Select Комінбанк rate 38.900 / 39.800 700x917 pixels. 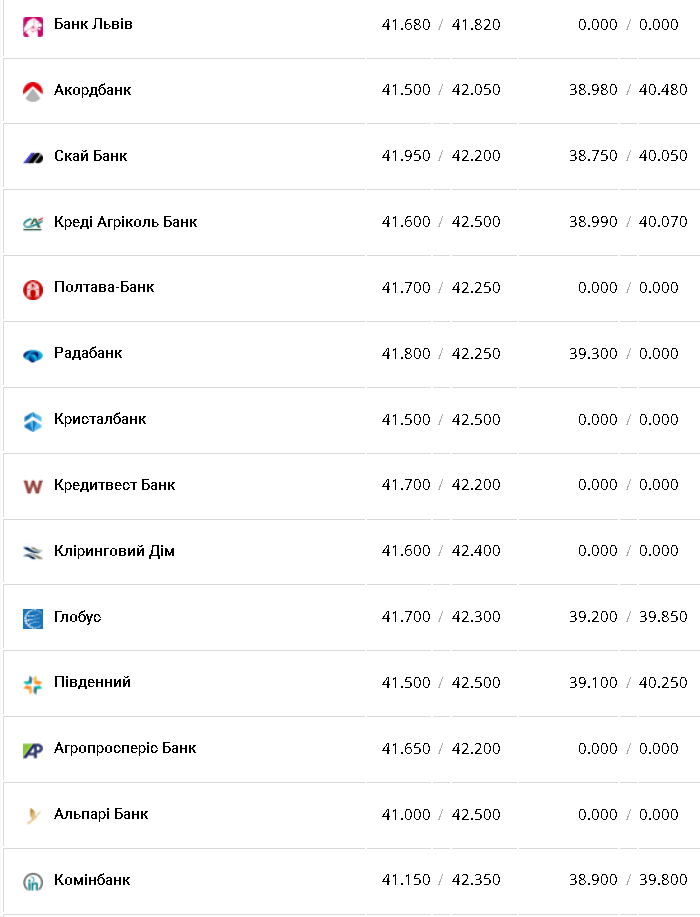pyautogui.click(x=628, y=880)
